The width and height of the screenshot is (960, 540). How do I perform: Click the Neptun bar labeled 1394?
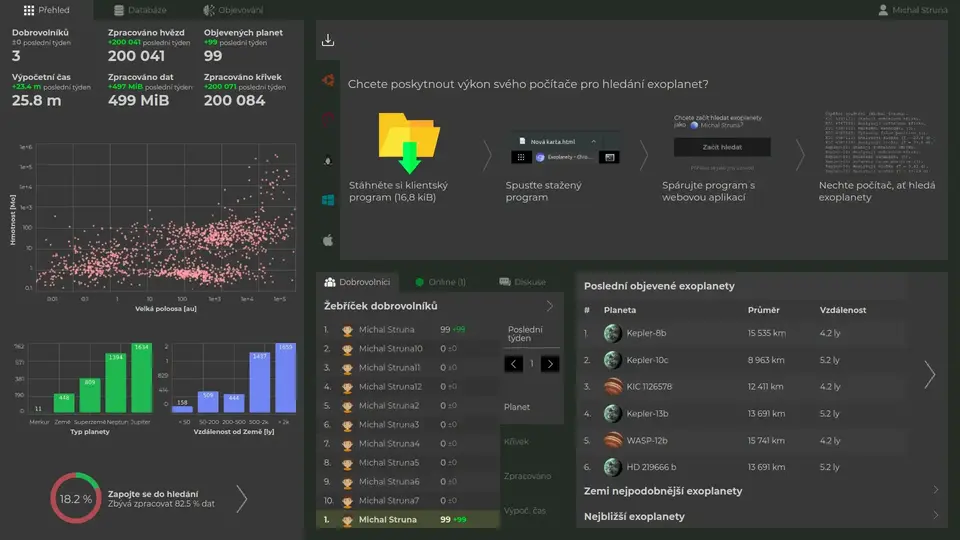click(x=116, y=383)
